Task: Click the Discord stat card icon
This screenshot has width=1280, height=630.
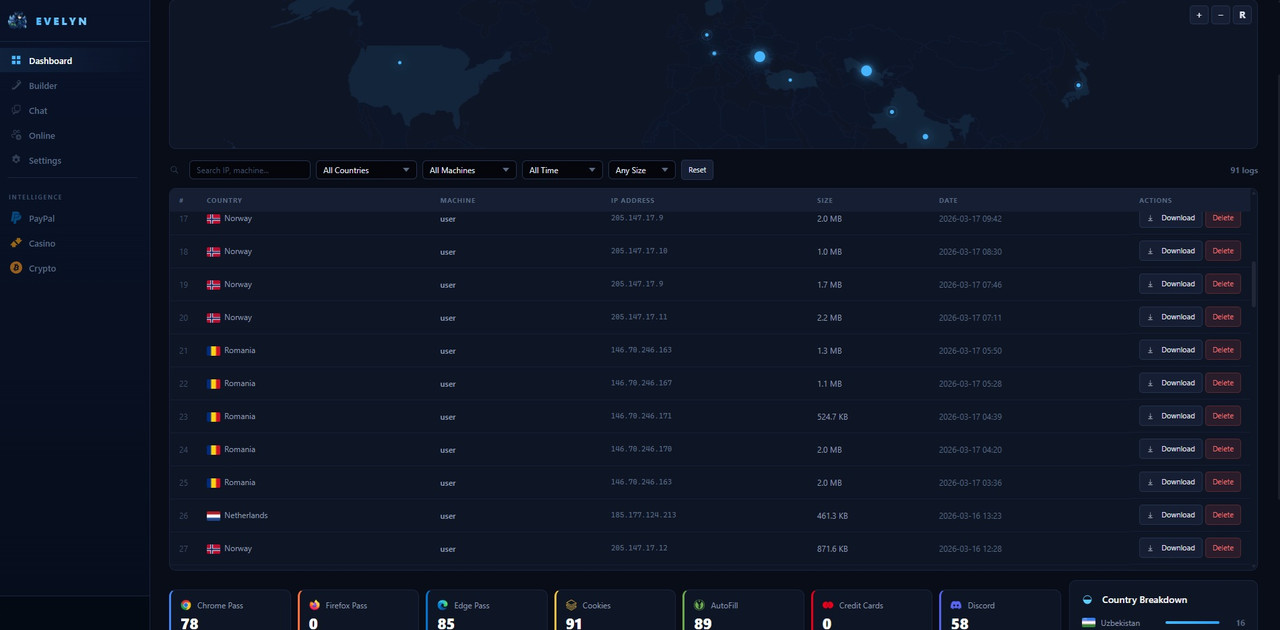Action: (x=955, y=605)
